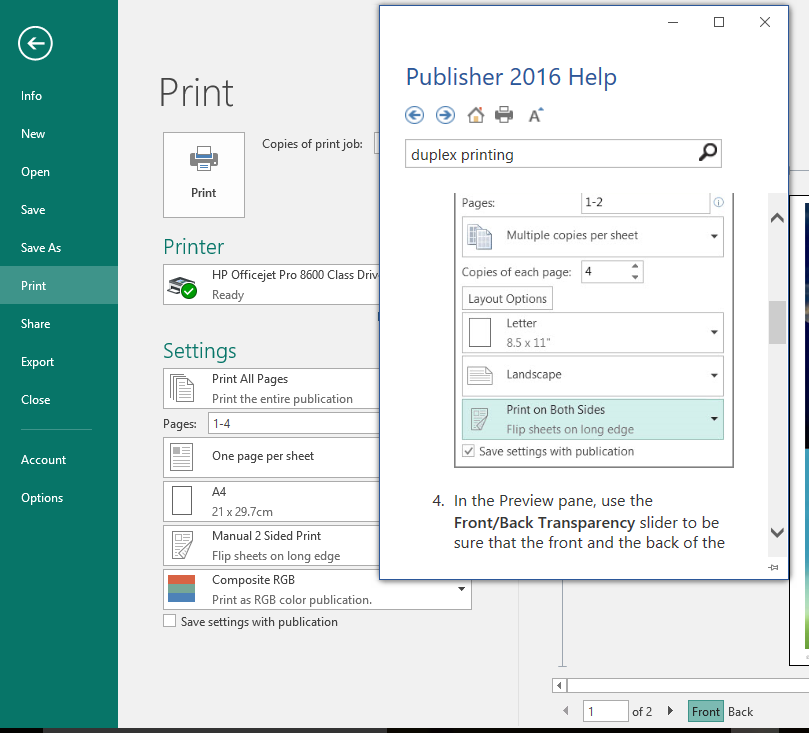Screen dimensions: 809x733
Task: Click the large Print button
Action: coord(204,175)
